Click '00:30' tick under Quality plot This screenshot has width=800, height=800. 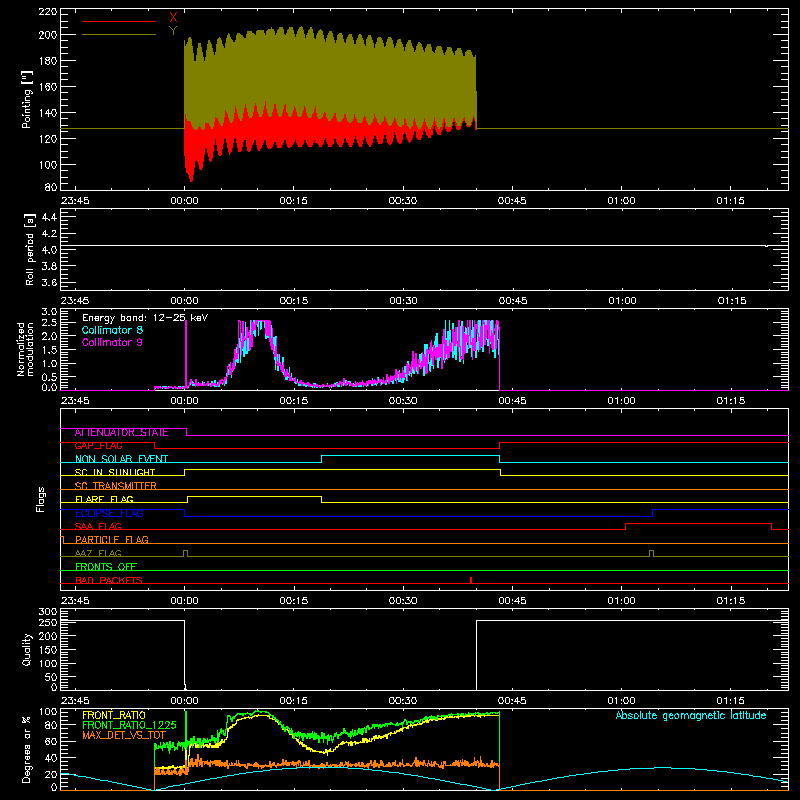click(x=403, y=701)
